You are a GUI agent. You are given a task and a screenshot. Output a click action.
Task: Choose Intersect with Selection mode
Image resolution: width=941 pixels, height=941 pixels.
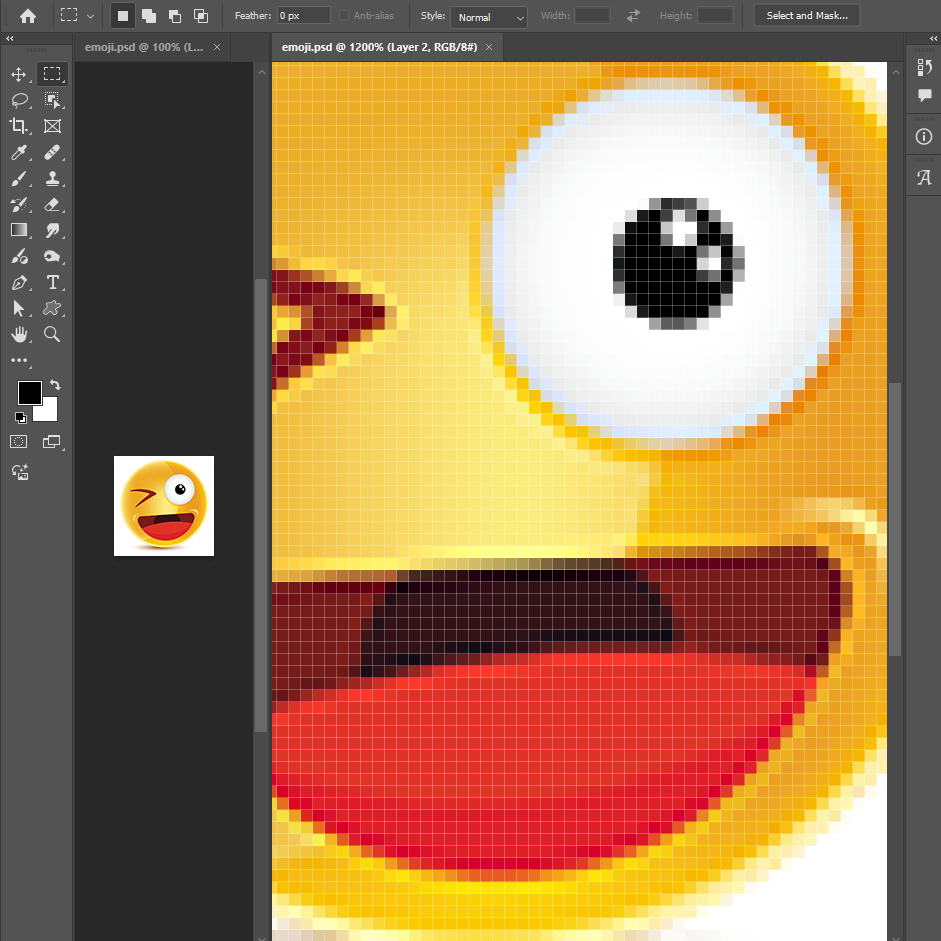[201, 16]
